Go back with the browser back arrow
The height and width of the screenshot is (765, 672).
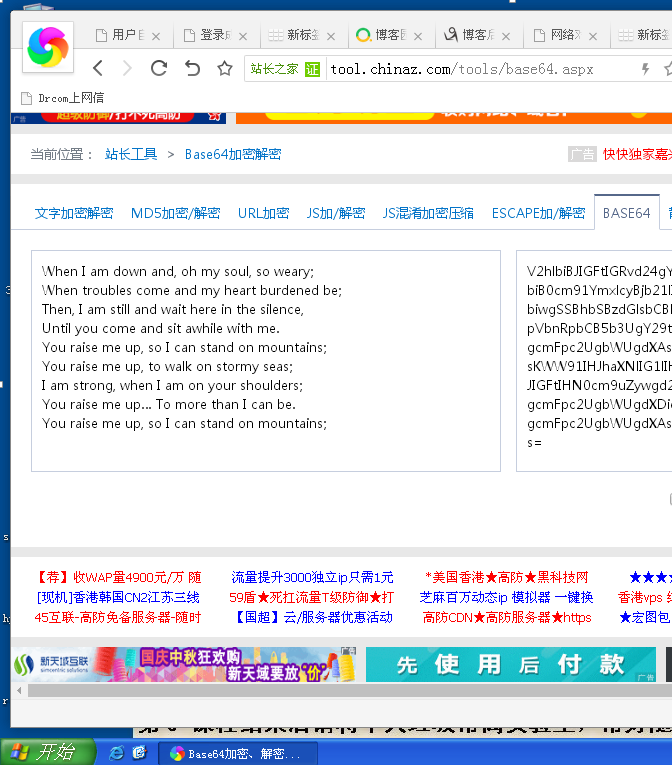coord(98,68)
